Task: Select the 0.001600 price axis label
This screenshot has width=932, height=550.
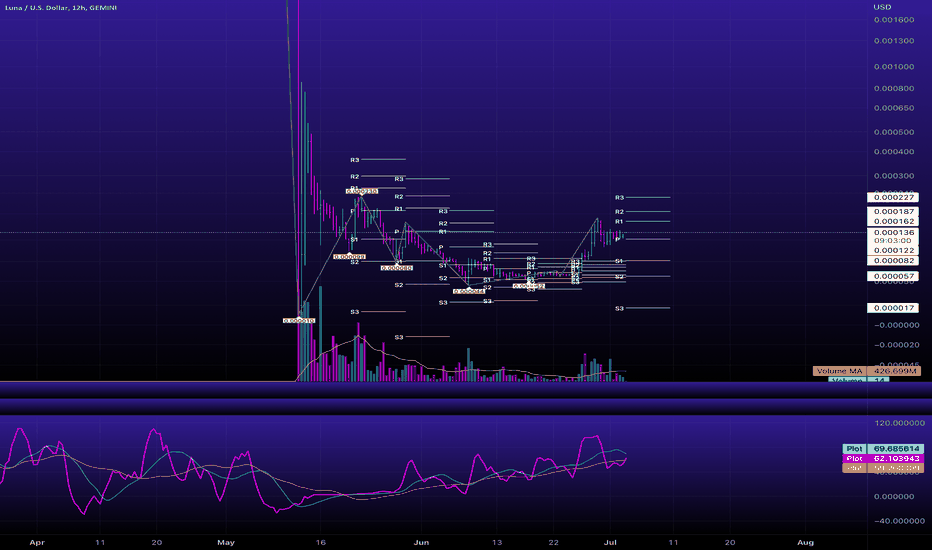Action: [894, 20]
